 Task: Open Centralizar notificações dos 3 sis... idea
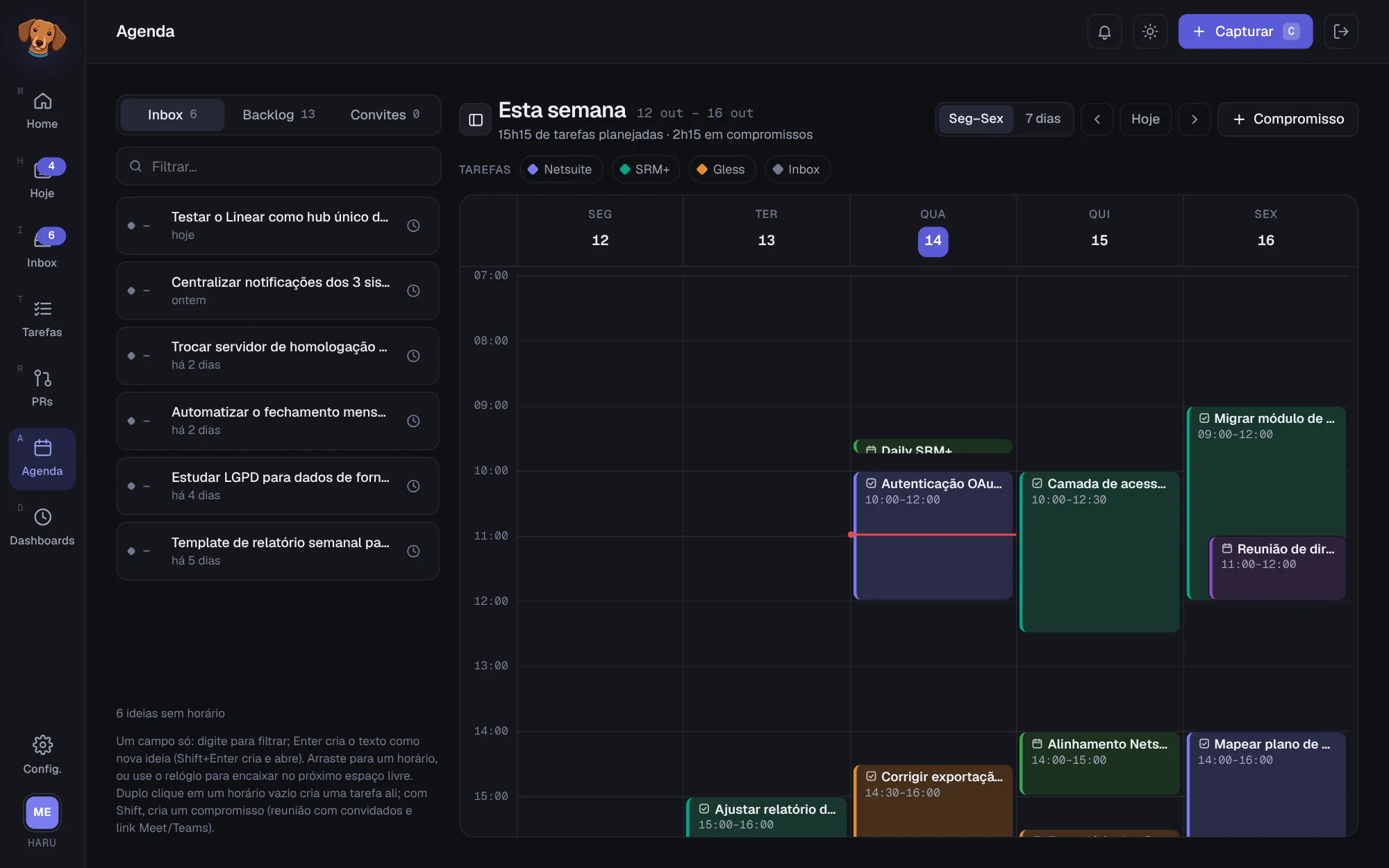point(278,291)
